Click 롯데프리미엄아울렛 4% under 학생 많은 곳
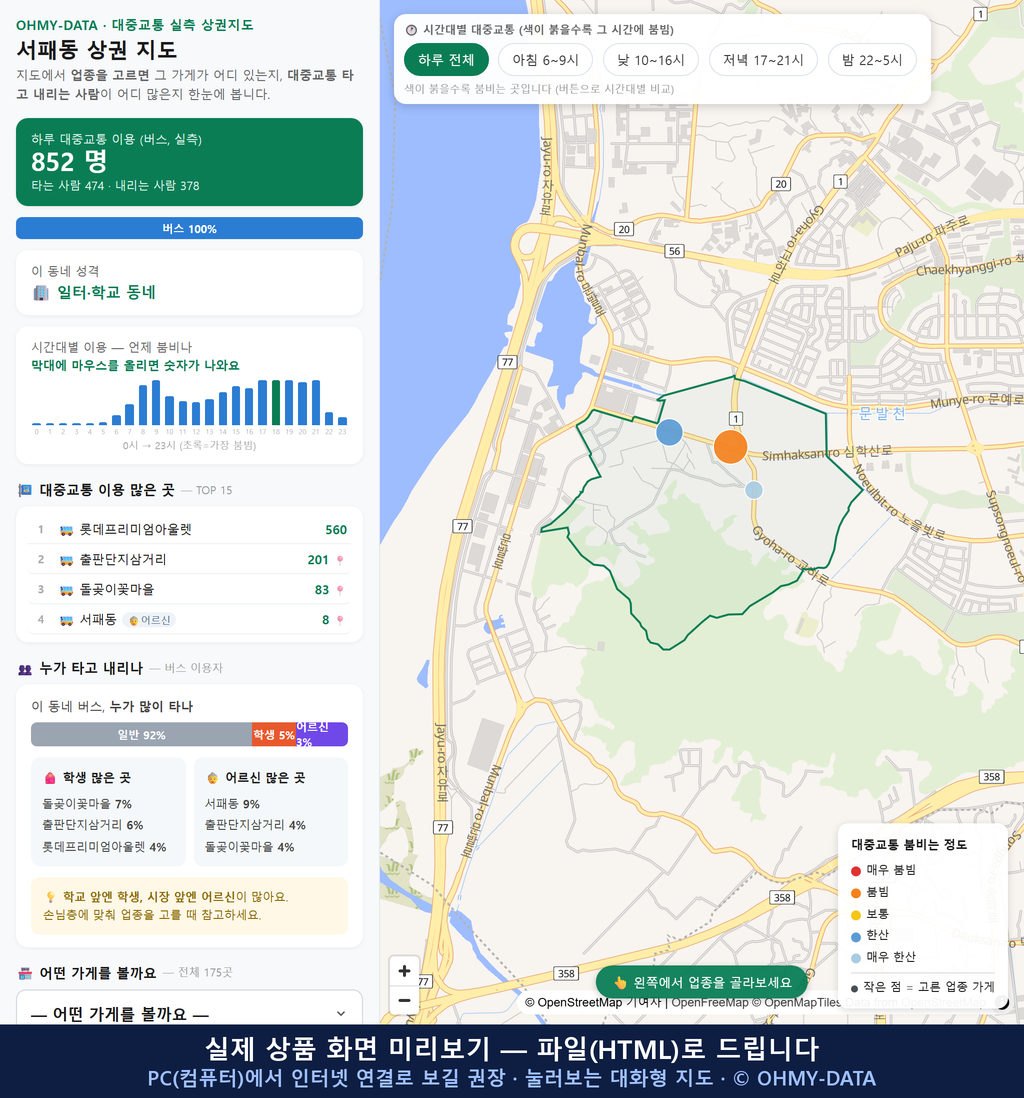The height and width of the screenshot is (1098, 1024). click(104, 847)
